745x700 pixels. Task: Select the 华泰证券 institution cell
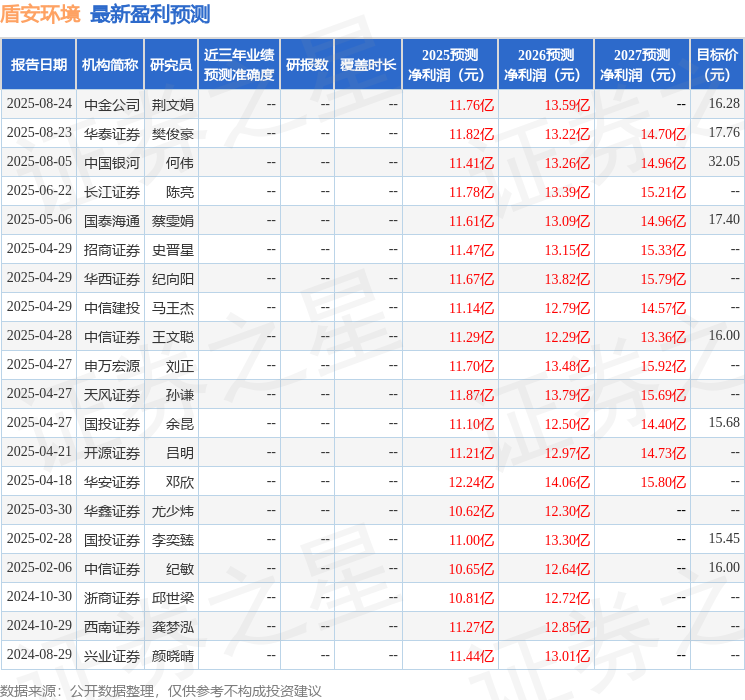[112, 134]
